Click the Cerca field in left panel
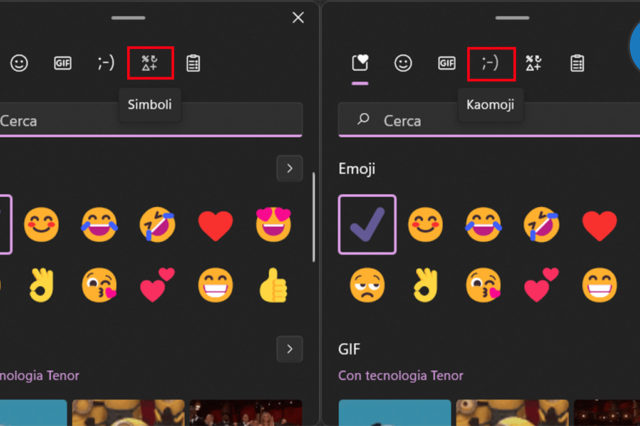This screenshot has height=426, width=640. point(151,120)
